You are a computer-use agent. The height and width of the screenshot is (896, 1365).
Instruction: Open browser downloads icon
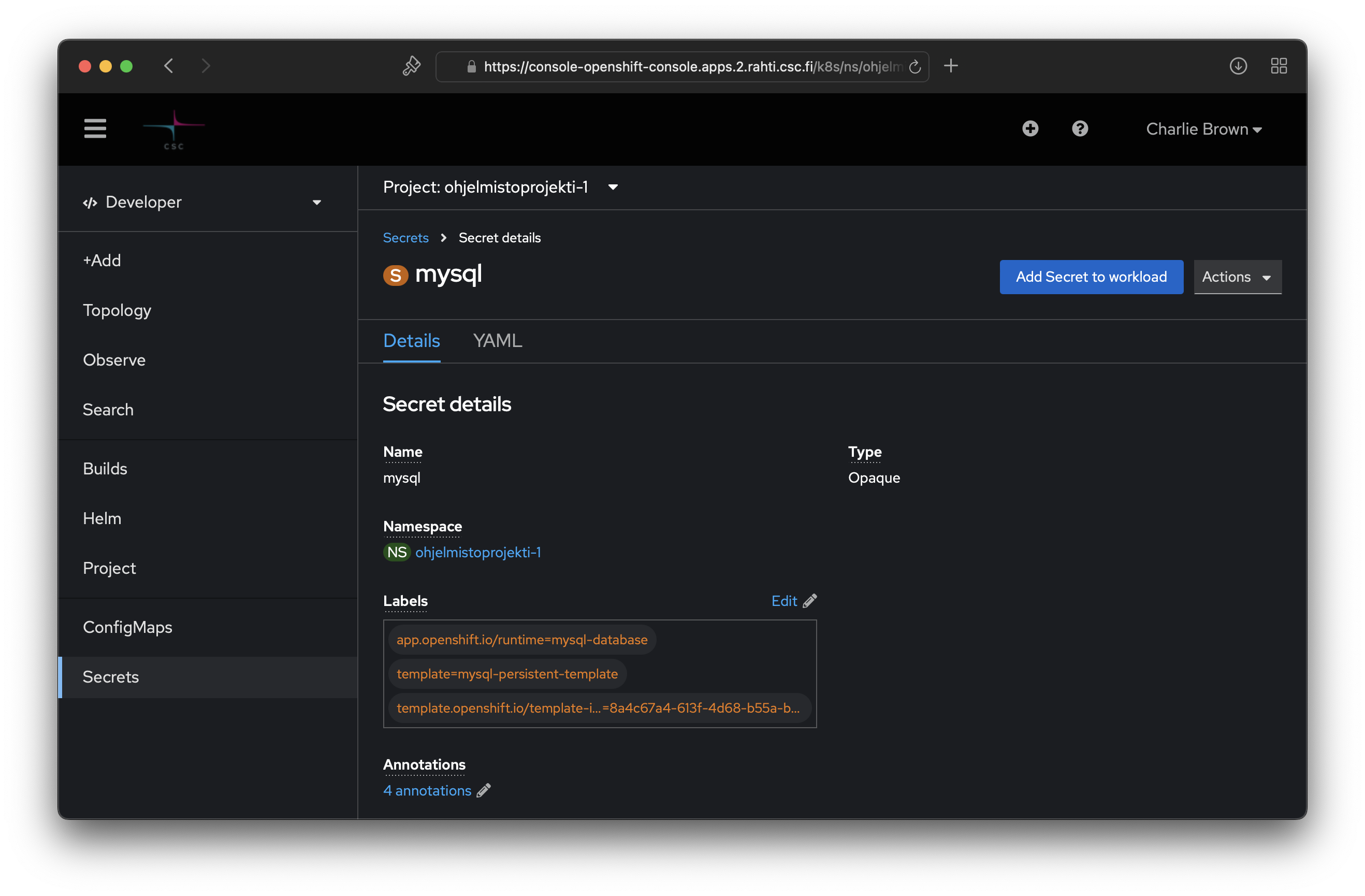pyautogui.click(x=1238, y=66)
